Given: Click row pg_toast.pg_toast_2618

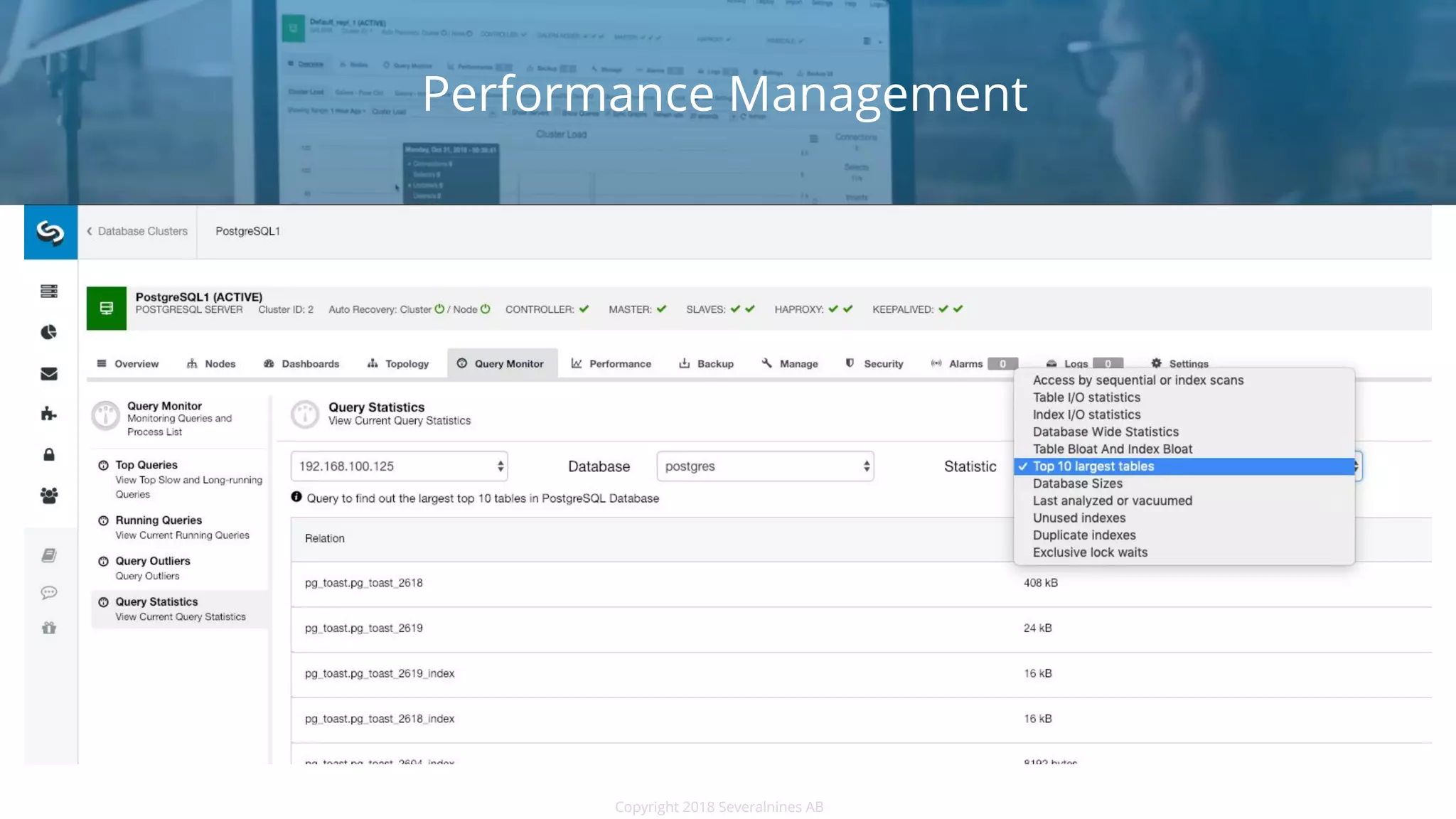Looking at the screenshot, I should [861, 584].
